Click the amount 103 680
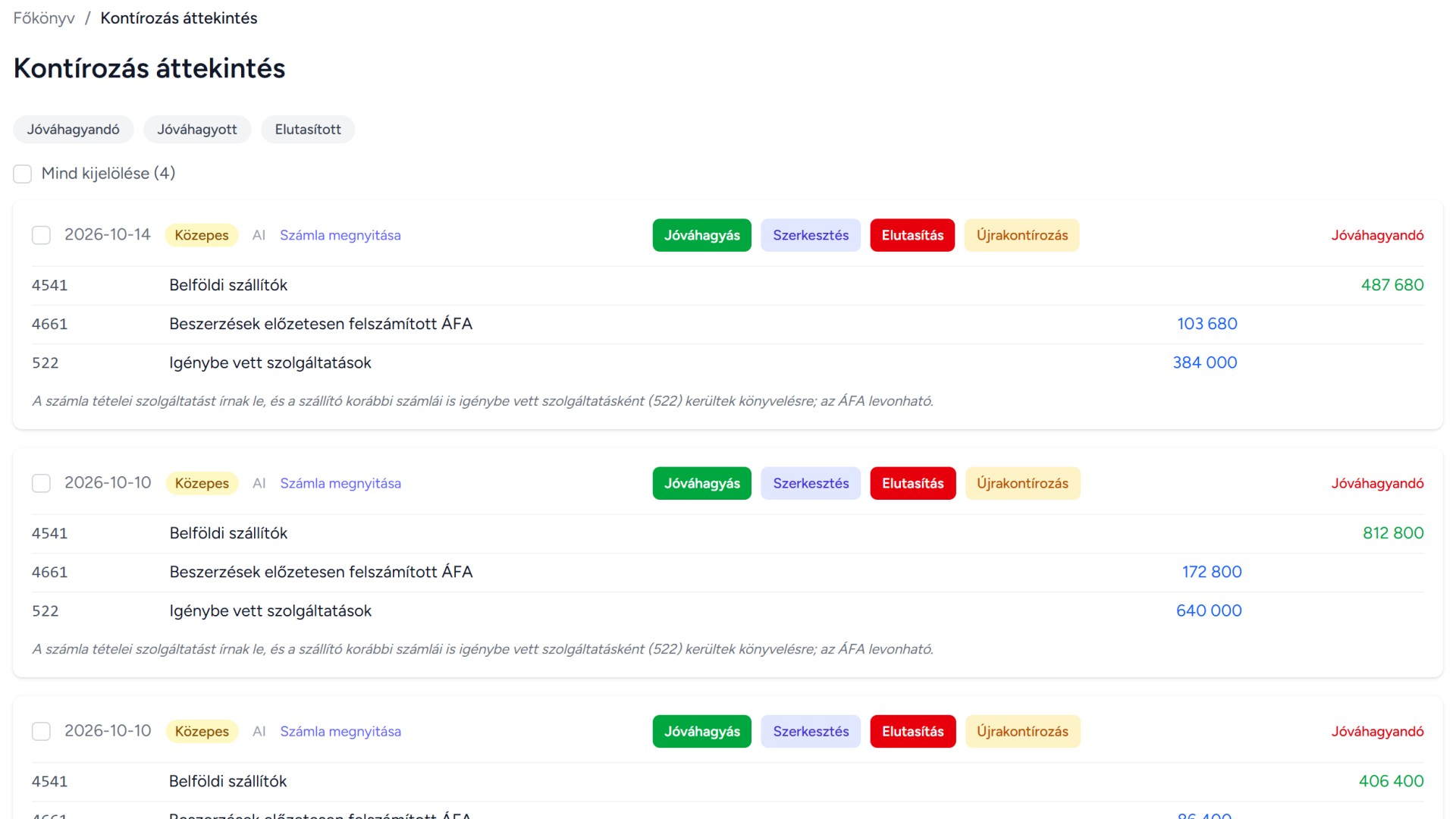The height and width of the screenshot is (819, 1456). (x=1207, y=324)
